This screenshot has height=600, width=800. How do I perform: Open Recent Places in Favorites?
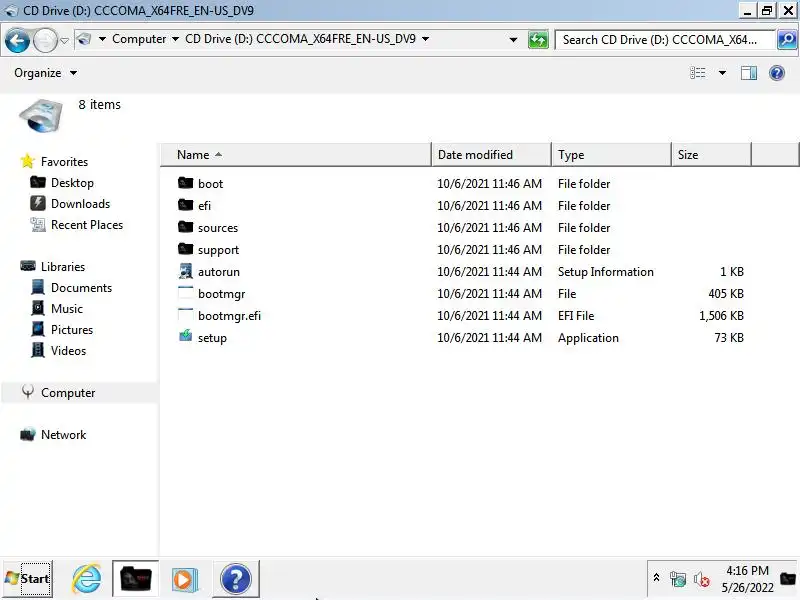click(77, 224)
